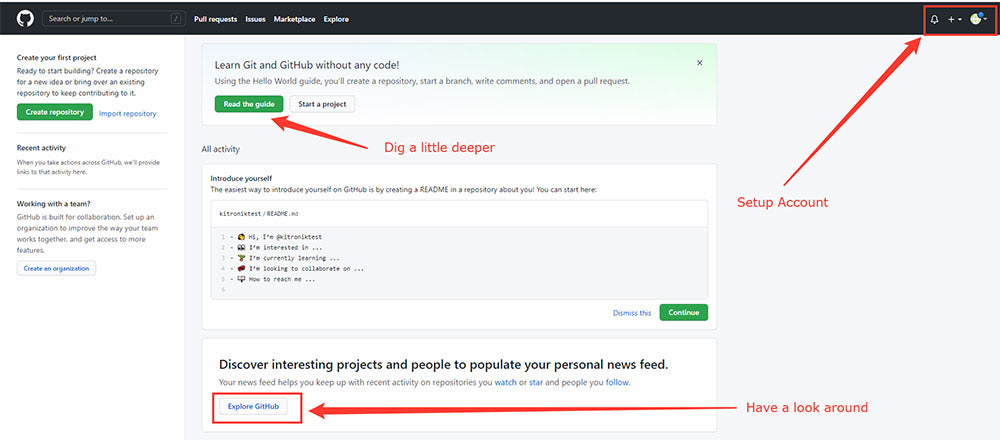
Task: Select "I'm looking to collaborate on ..." line
Action: coord(300,268)
